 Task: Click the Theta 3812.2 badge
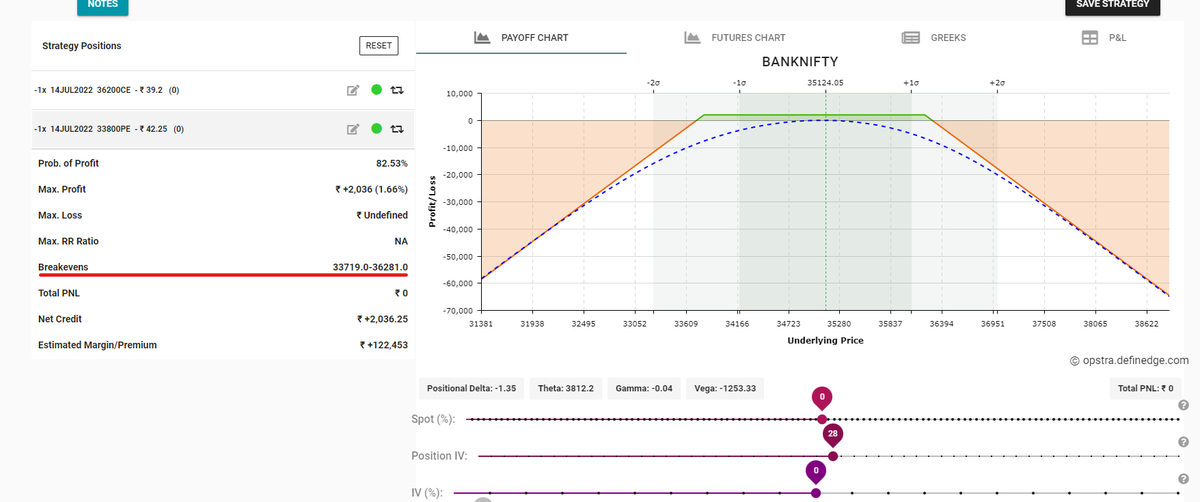566,388
